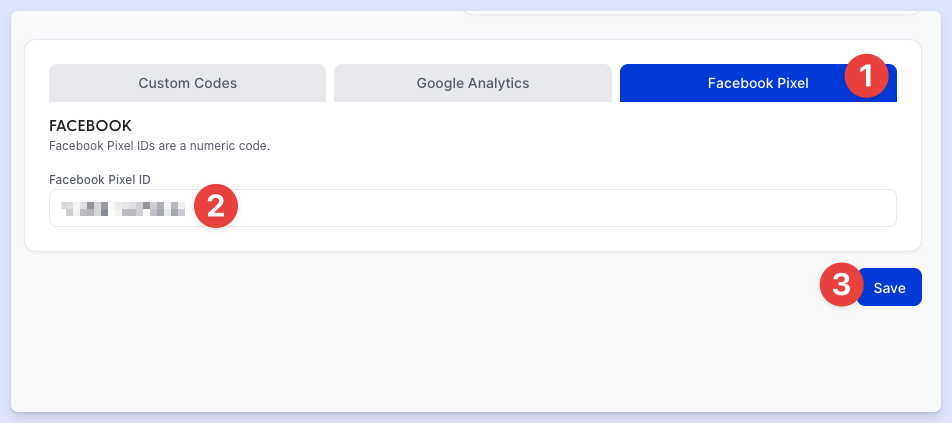Image resolution: width=952 pixels, height=423 pixels.
Task: Click the red number 3 badge
Action: [x=842, y=284]
